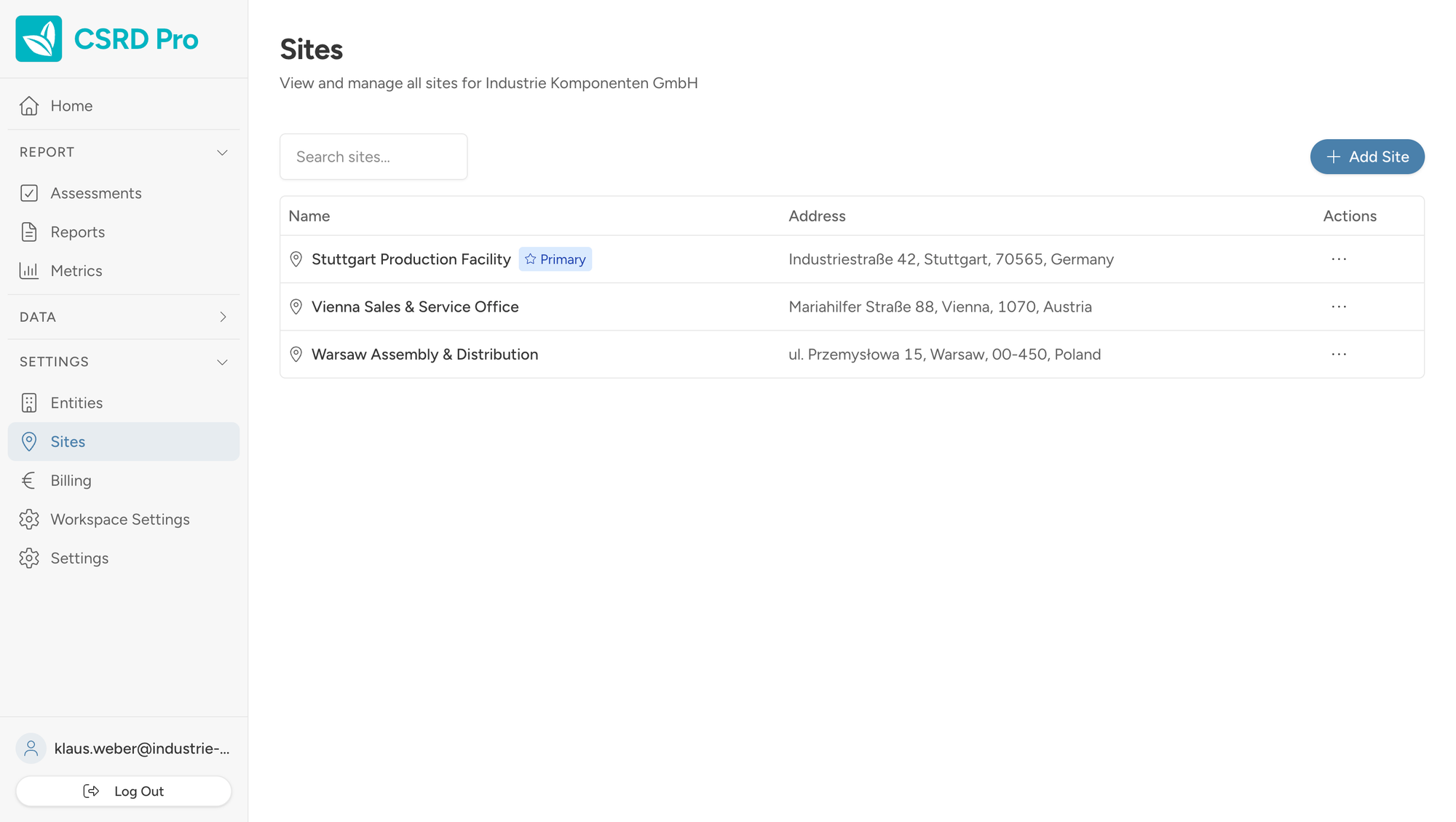This screenshot has width=1456, height=822.
Task: Click the Add Site button
Action: coord(1367,157)
